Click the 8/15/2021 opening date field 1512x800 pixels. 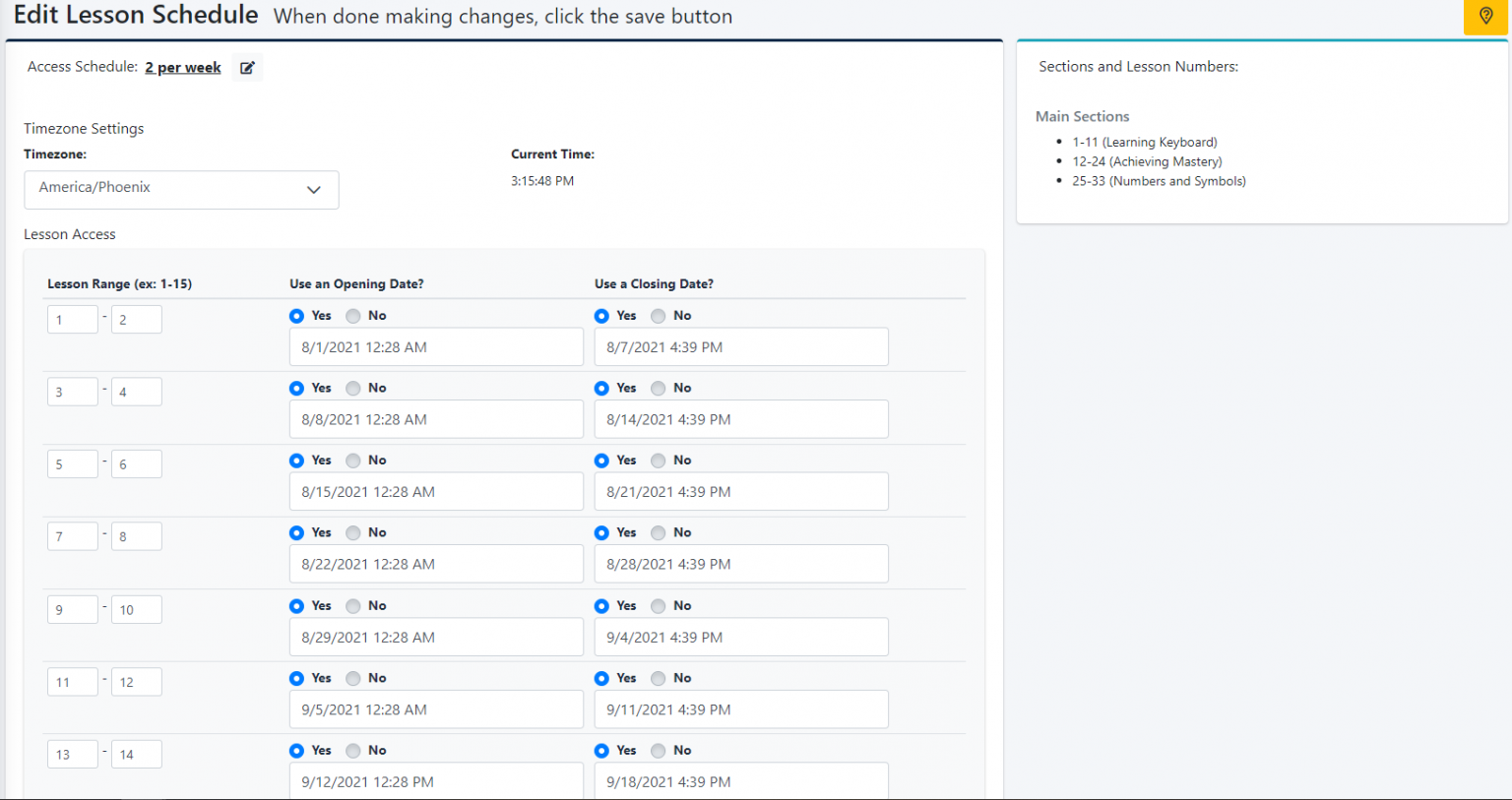coord(436,491)
